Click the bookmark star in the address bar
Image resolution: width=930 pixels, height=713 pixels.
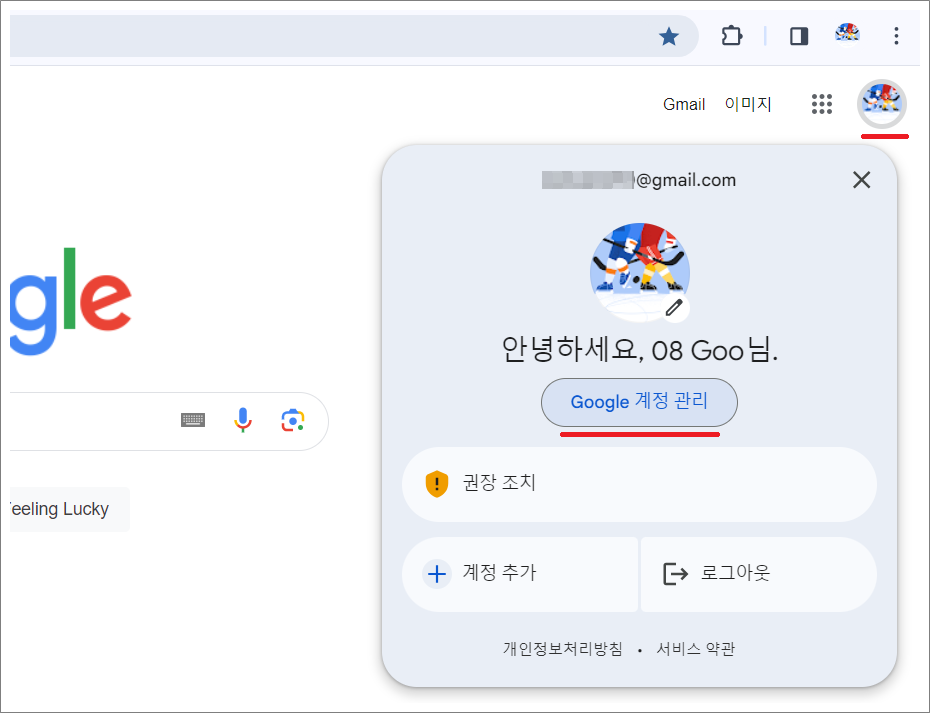[668, 37]
